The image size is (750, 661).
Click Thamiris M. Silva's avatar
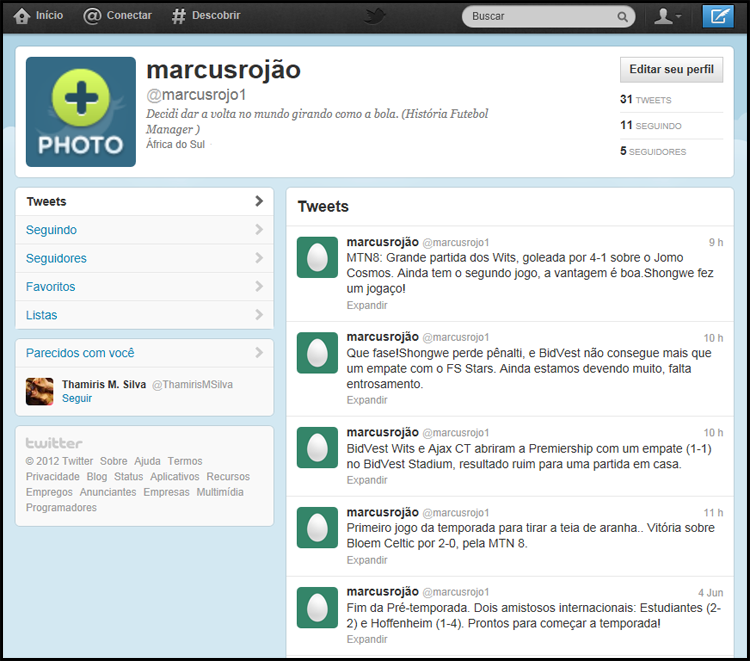(x=40, y=391)
